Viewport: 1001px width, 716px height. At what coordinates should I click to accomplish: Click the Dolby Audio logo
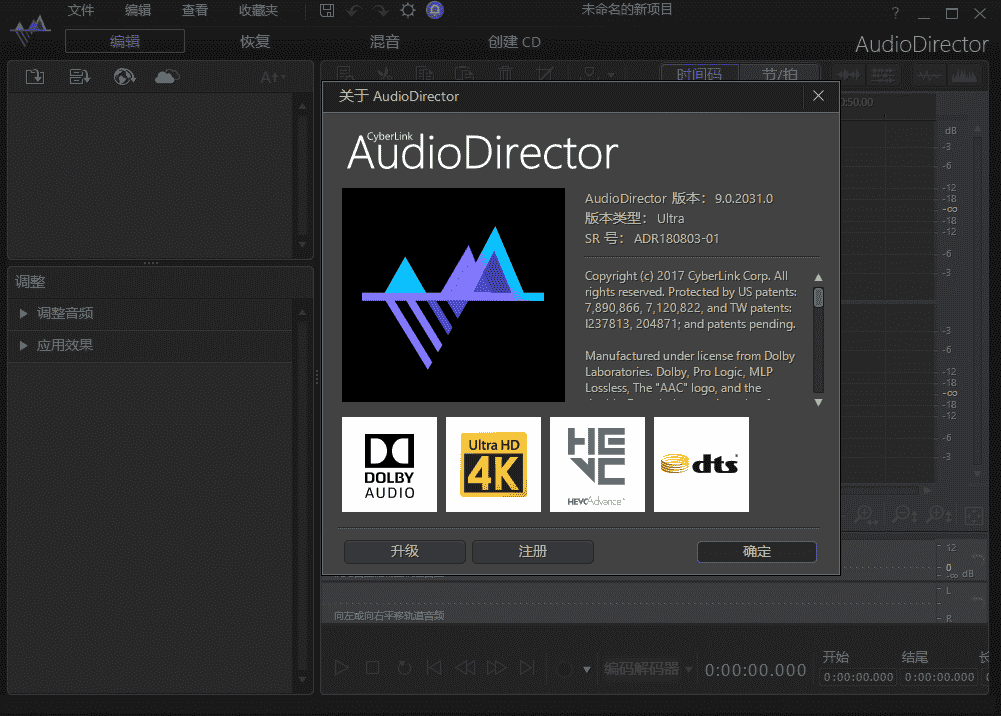click(x=389, y=464)
